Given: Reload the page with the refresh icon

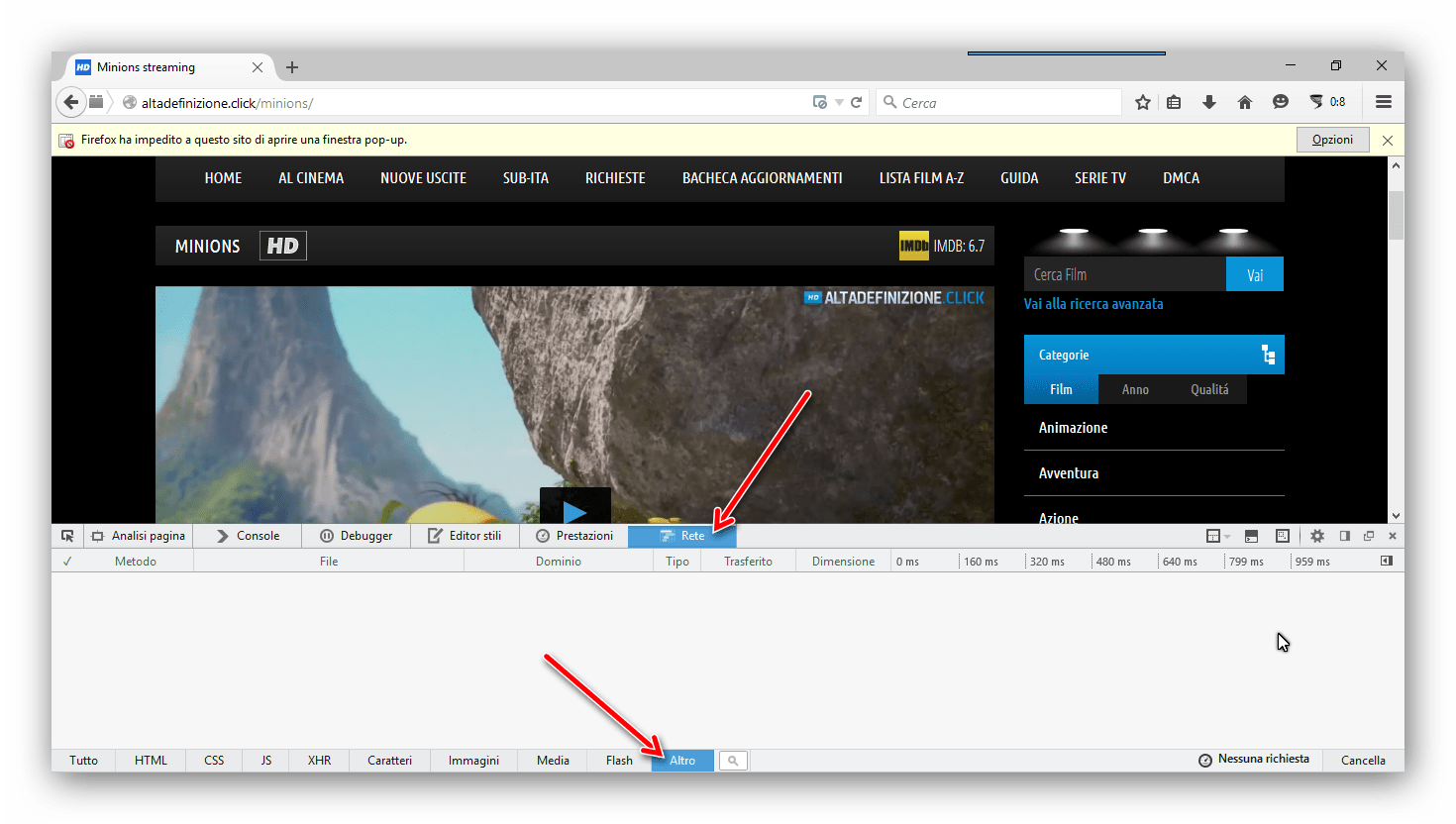Looking at the screenshot, I should tap(857, 102).
